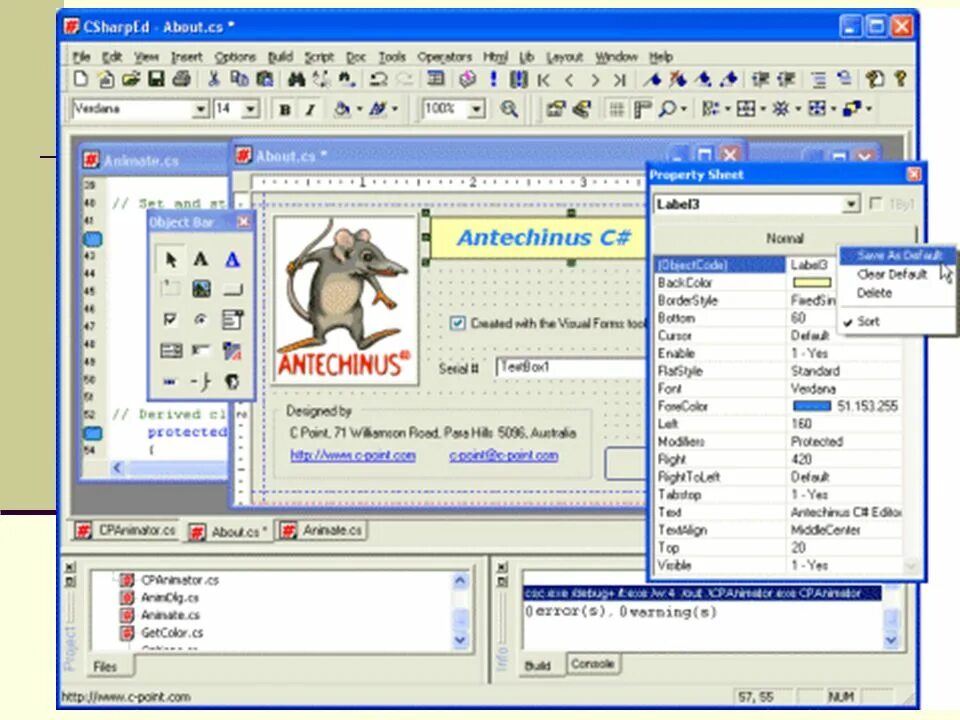
Task: Select the Build tab in Info panel
Action: (x=538, y=666)
